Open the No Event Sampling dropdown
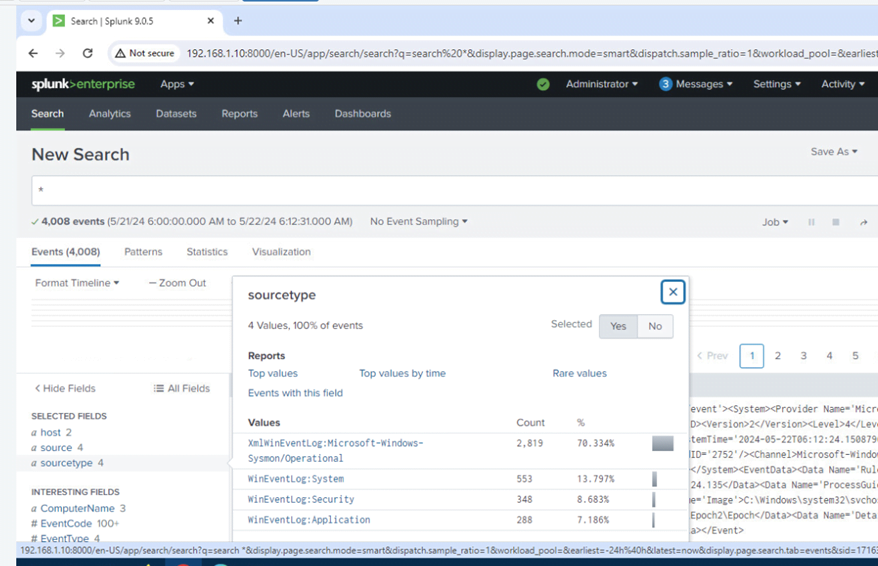The width and height of the screenshot is (878, 566). point(419,222)
